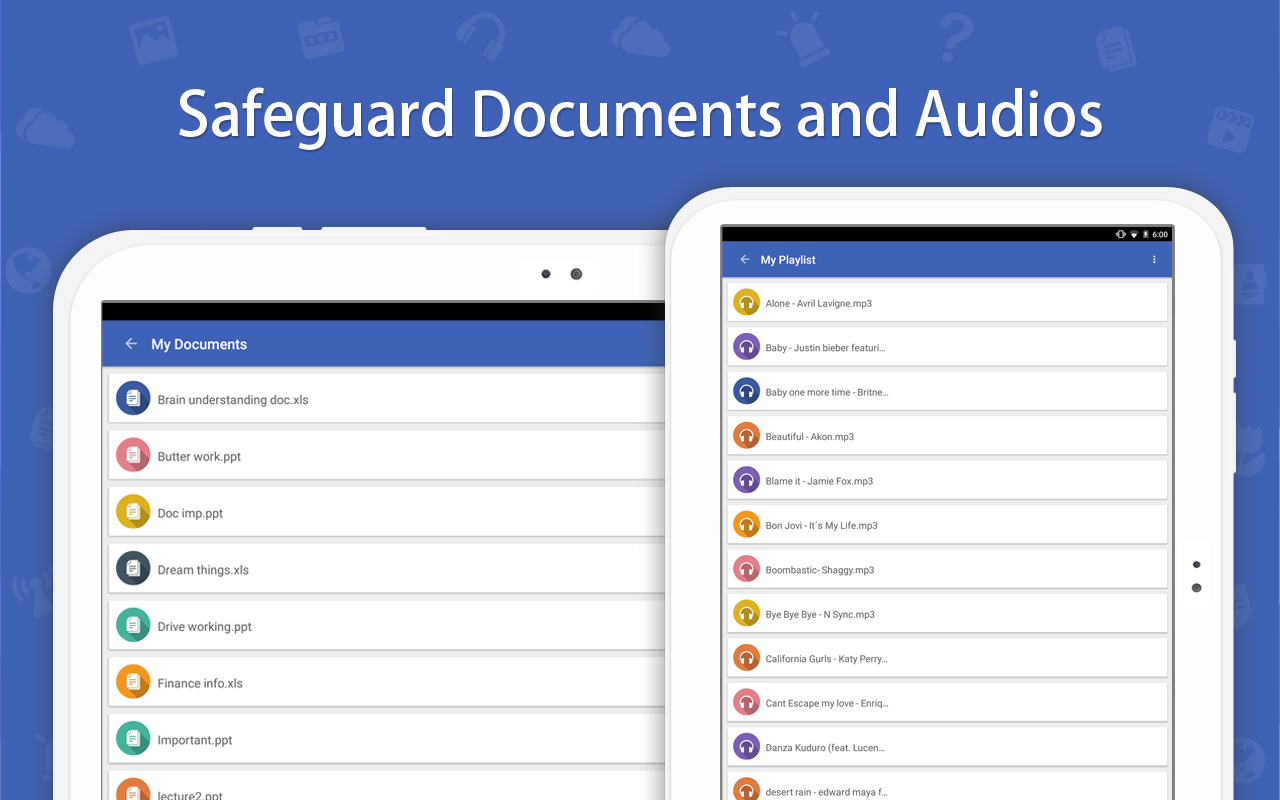
Task: Click the Butter work.ppt pink document icon
Action: coord(133,456)
